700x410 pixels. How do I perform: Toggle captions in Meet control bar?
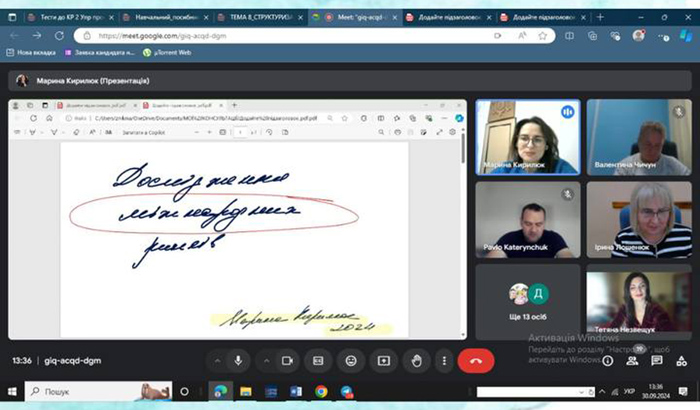(x=318, y=361)
